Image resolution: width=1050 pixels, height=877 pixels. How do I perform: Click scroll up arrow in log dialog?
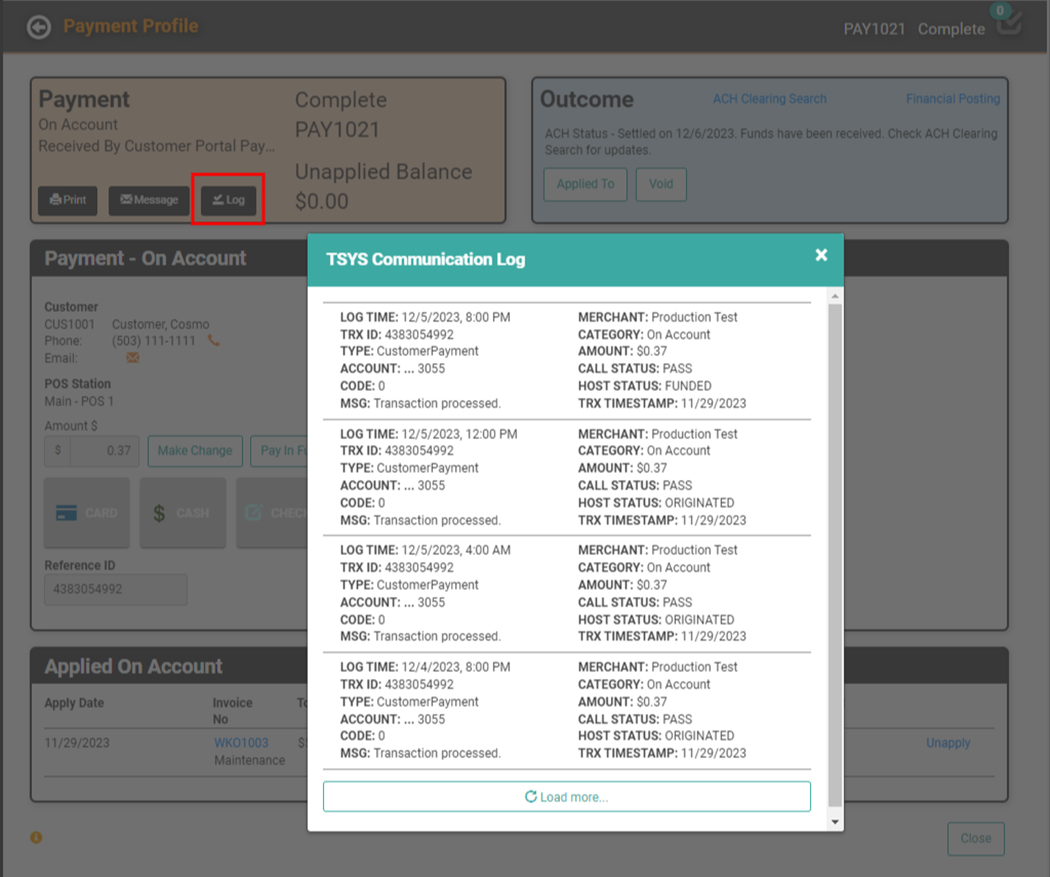(x=835, y=296)
